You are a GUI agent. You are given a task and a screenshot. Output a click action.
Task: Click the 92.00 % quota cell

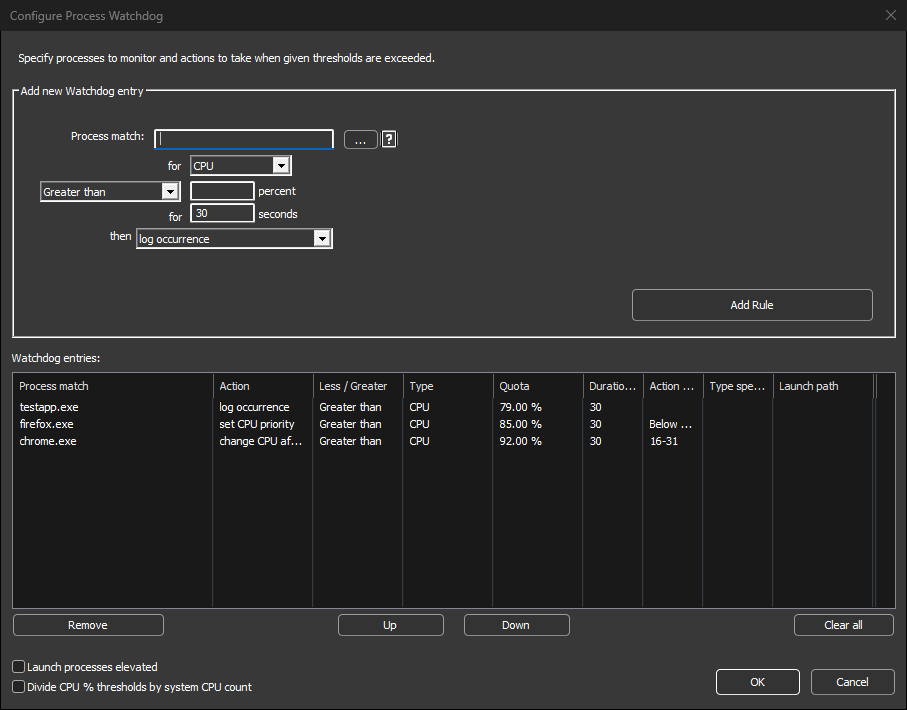521,441
